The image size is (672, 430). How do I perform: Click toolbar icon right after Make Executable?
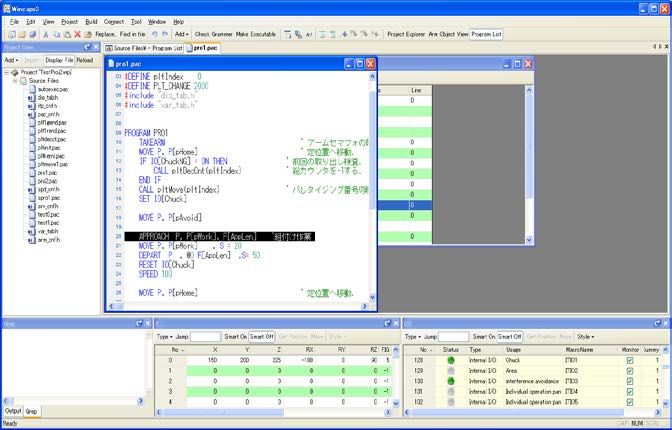click(288, 34)
